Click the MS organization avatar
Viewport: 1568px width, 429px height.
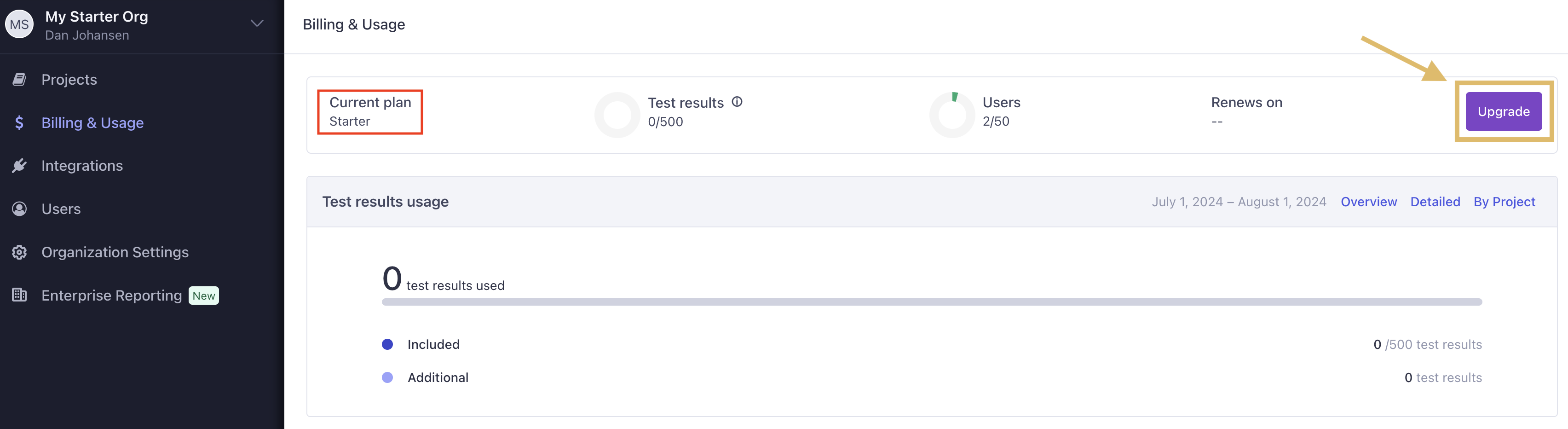[x=19, y=24]
